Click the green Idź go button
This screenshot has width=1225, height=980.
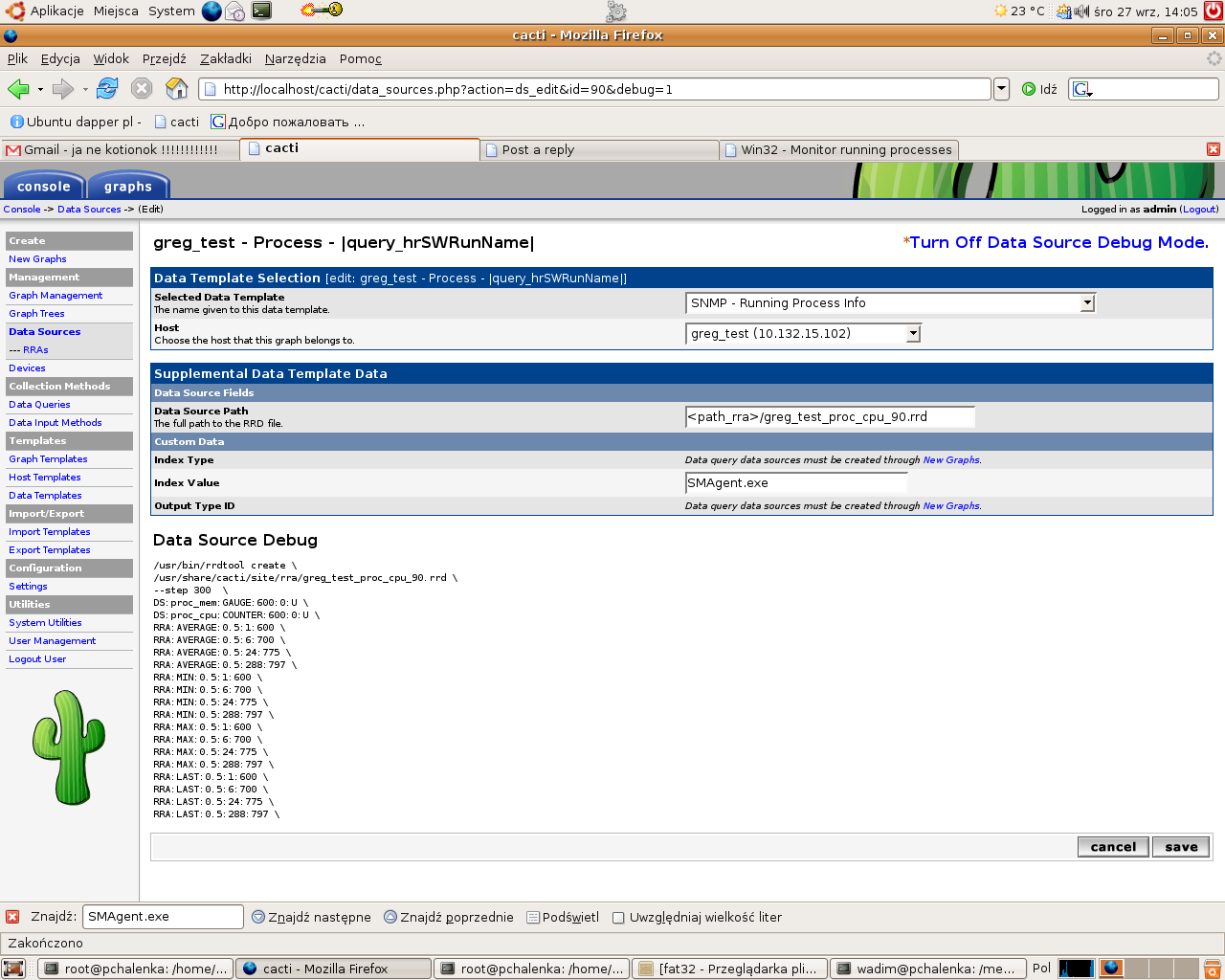point(1039,89)
